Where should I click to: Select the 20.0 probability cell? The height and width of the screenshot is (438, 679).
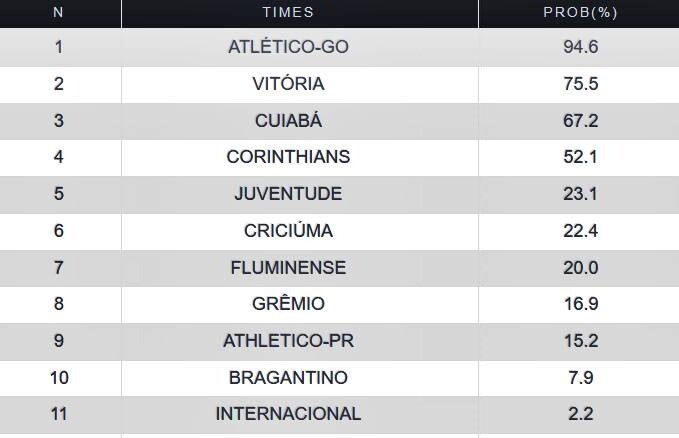(580, 267)
